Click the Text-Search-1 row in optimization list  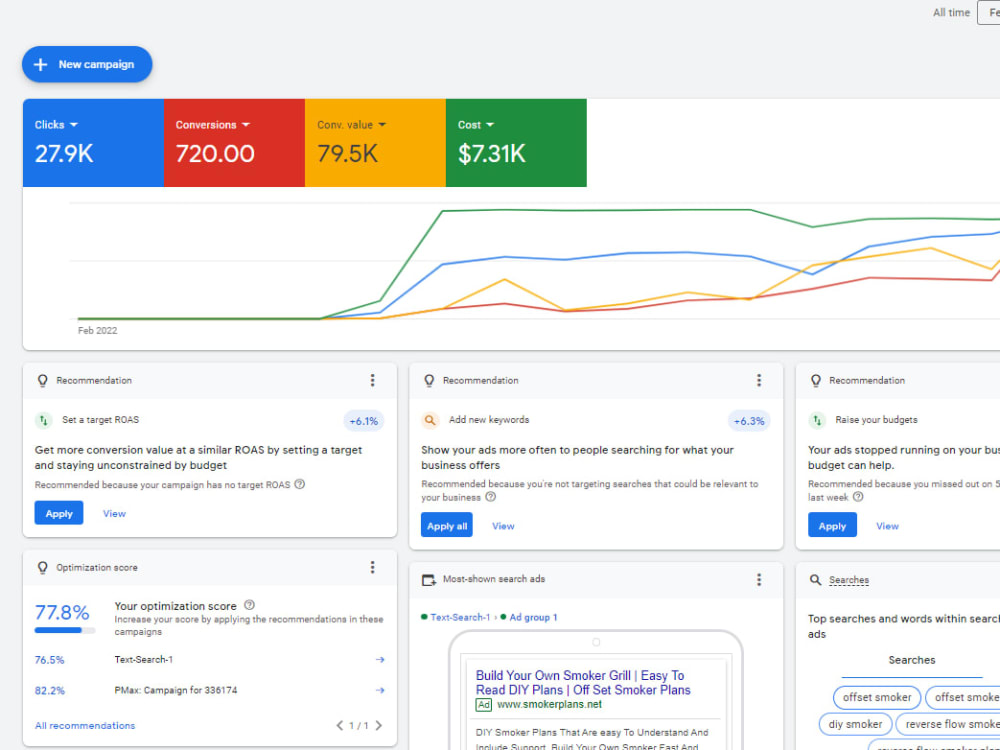210,660
